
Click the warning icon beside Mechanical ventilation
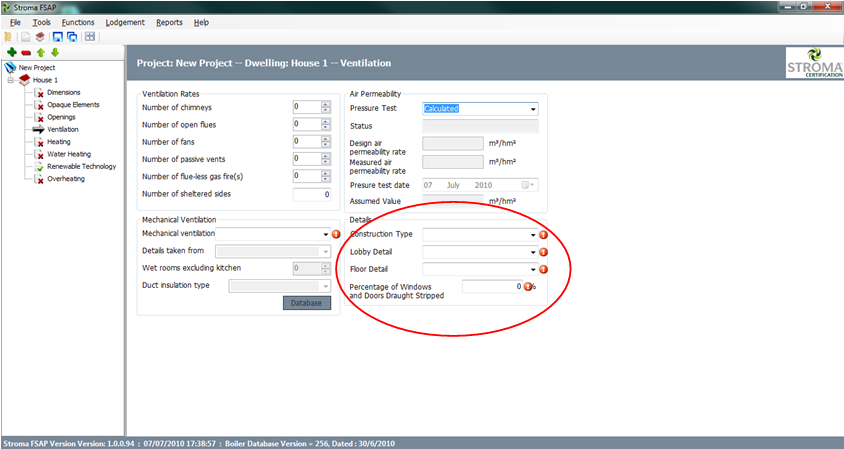point(336,234)
